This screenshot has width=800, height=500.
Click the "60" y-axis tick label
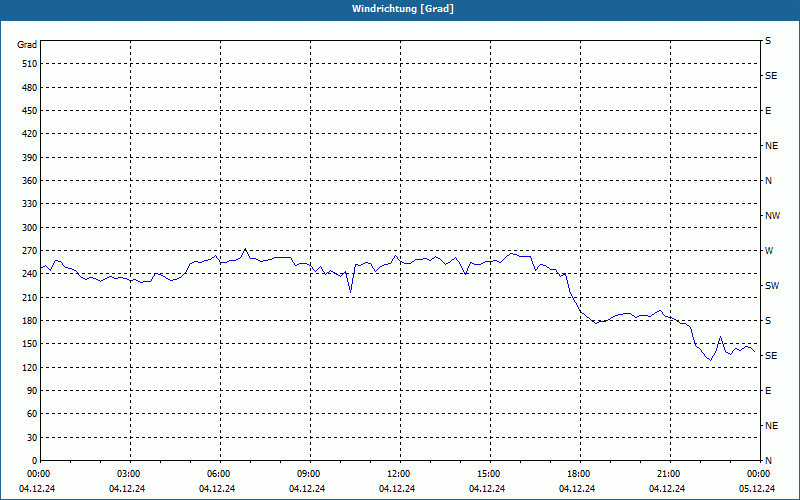pos(32,414)
